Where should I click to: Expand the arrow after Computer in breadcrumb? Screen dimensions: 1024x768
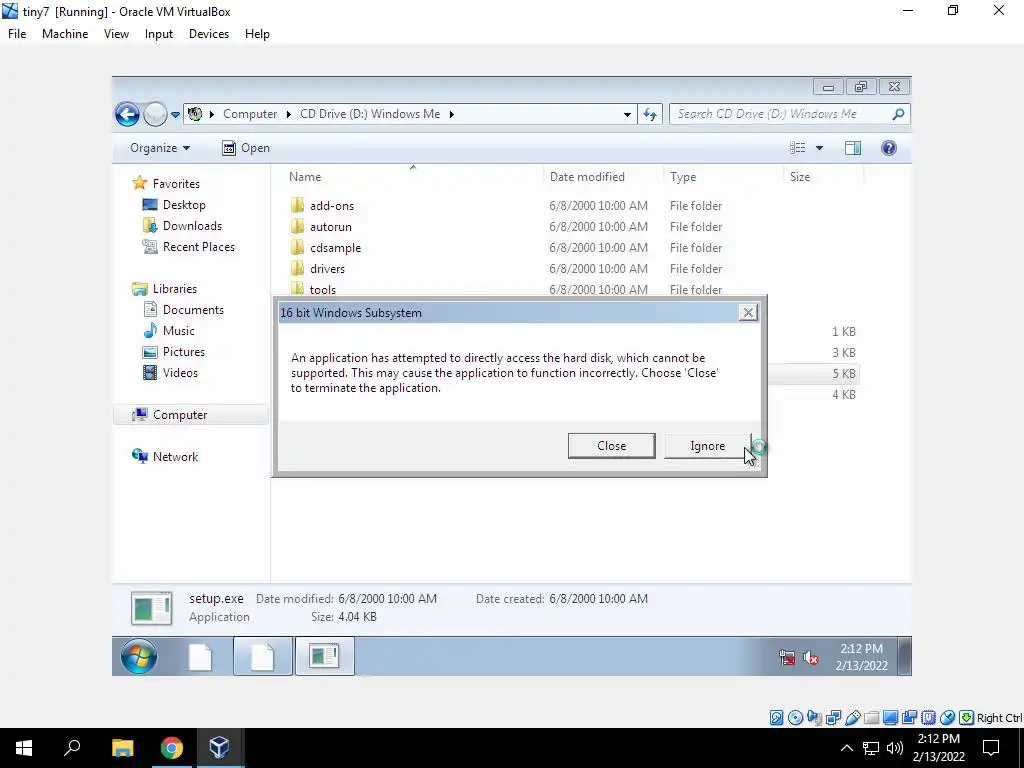pos(289,114)
